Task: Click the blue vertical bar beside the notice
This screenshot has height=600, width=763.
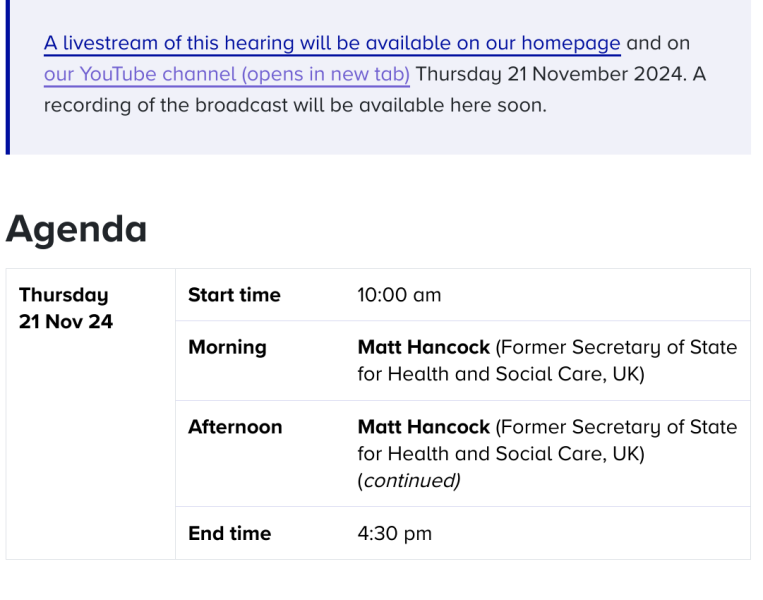Action: pyautogui.click(x=7, y=76)
